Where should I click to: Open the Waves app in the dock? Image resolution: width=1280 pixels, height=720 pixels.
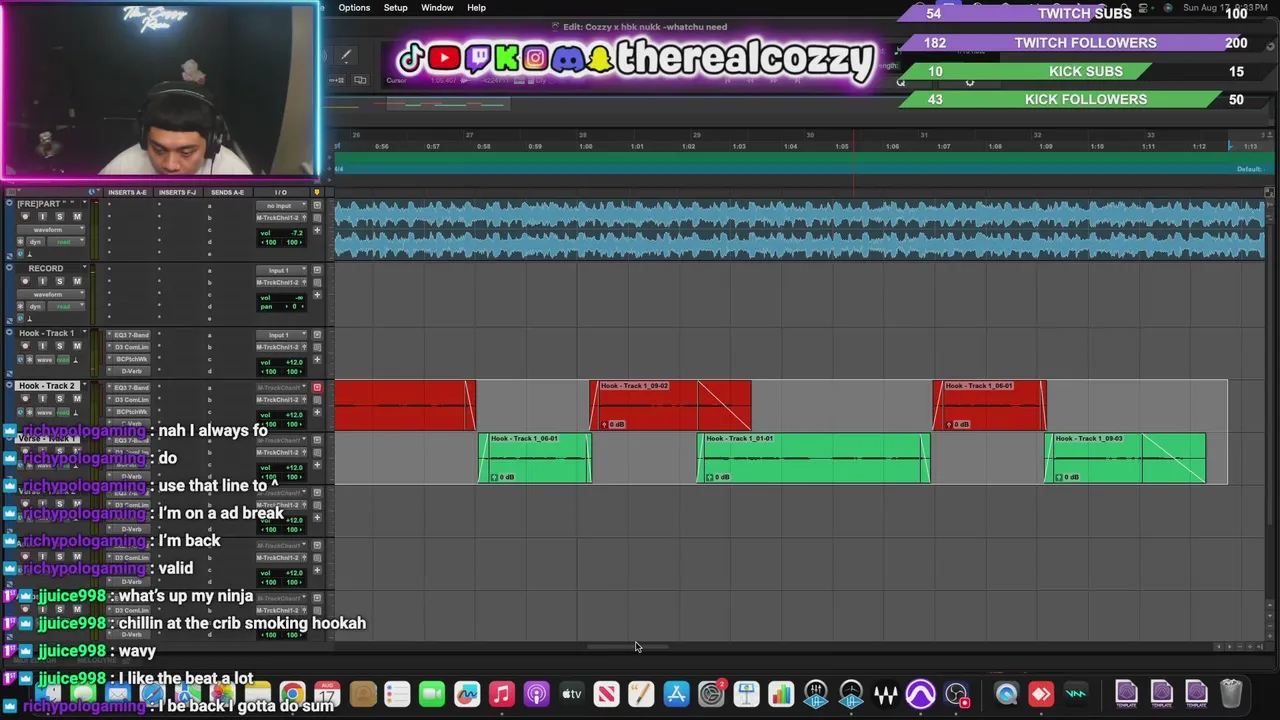point(886,693)
